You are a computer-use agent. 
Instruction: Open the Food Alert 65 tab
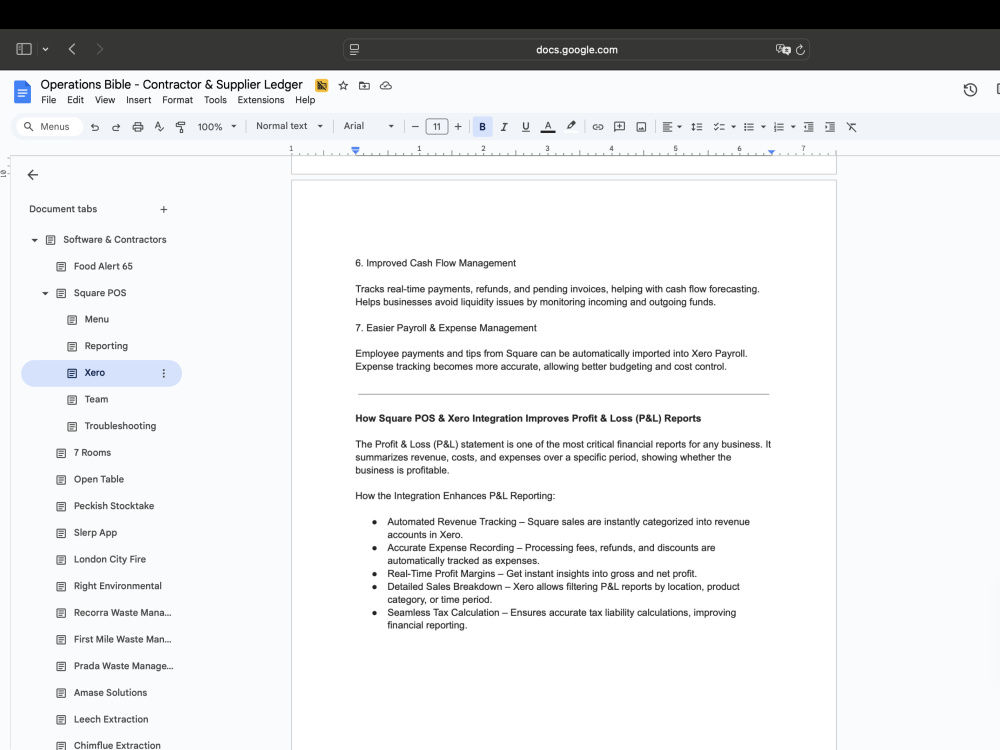click(x=102, y=267)
